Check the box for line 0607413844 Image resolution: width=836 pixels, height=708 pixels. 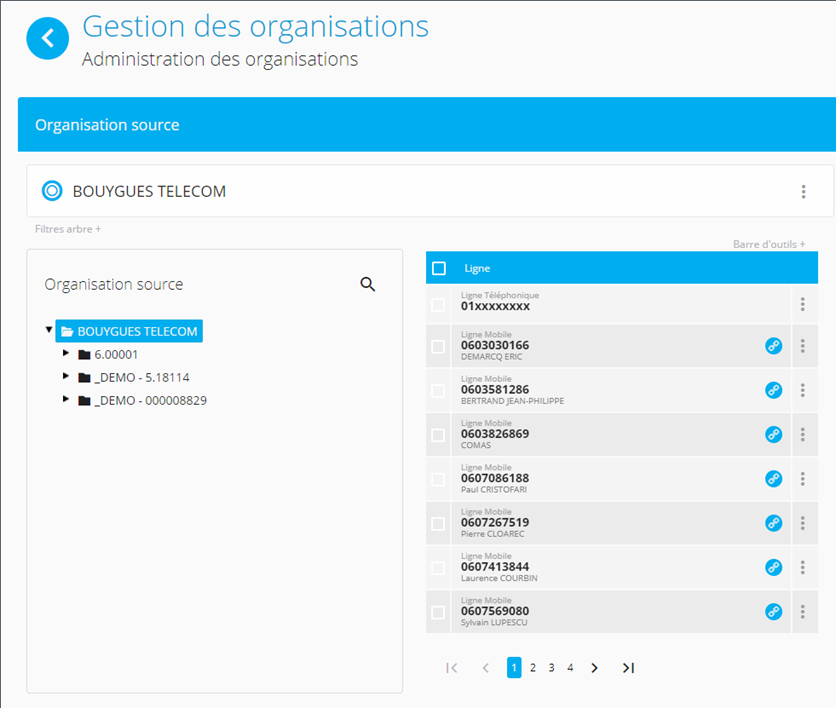coord(438,568)
